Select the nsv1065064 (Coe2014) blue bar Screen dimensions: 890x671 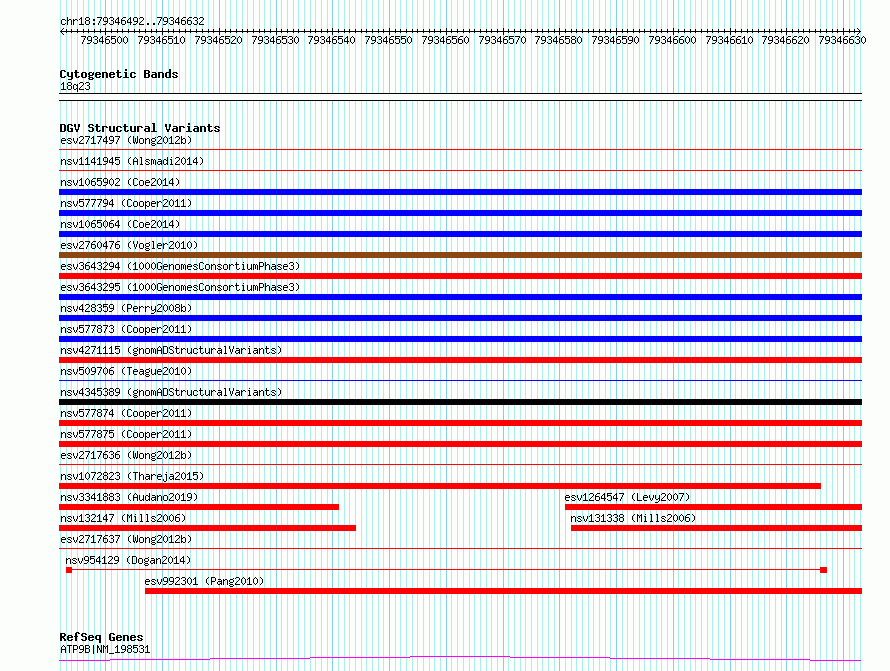click(460, 234)
